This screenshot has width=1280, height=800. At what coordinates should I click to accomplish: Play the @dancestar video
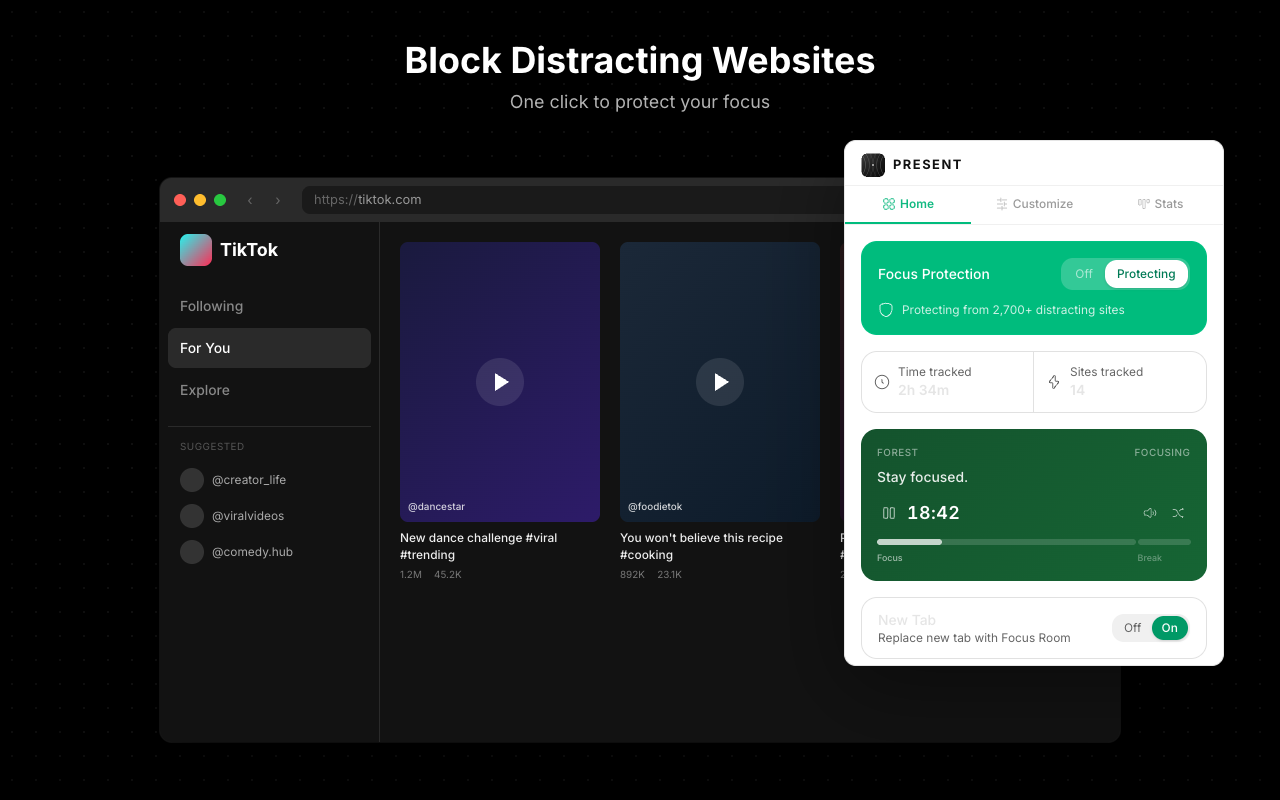click(500, 382)
